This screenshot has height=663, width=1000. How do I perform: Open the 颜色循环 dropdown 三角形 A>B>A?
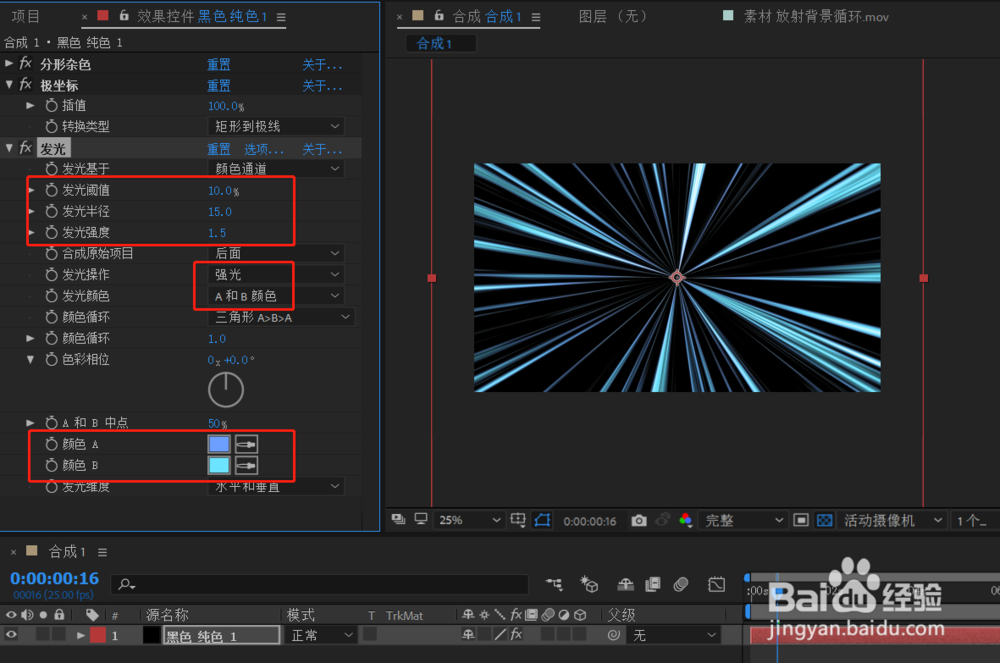pos(281,317)
